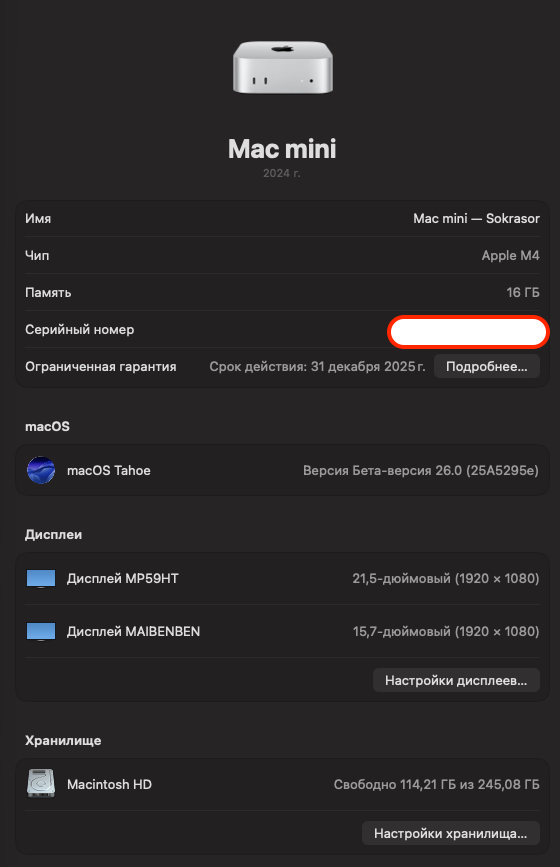The image size is (560, 867).
Task: Select the Имя row value Mac mini — Sokrasor
Action: [x=477, y=218]
